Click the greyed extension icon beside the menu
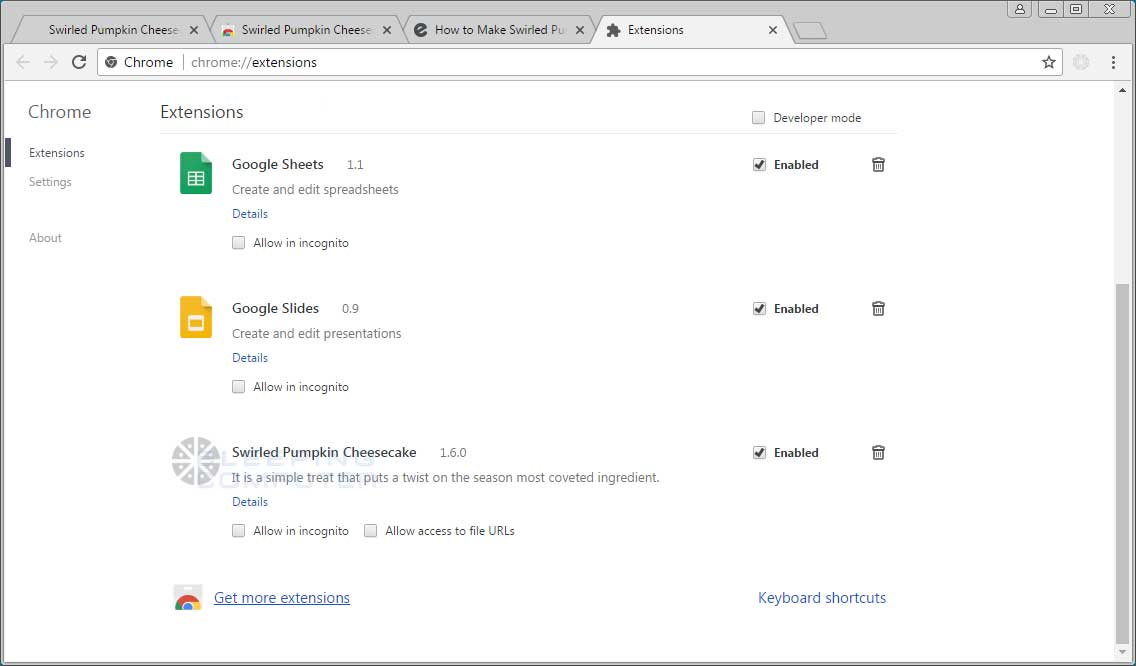The height and width of the screenshot is (666, 1136). click(x=1081, y=62)
